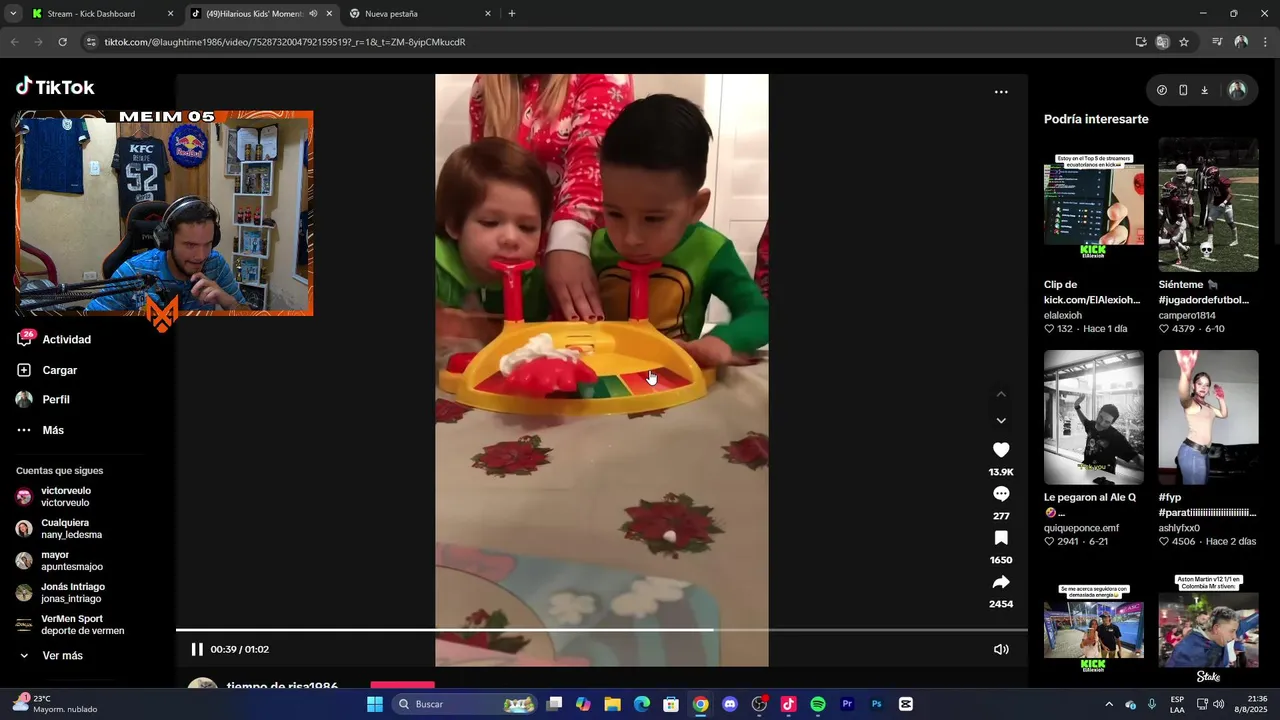Viewport: 1280px width, 720px height.
Task: View site information icon in address bar
Action: 91,42
